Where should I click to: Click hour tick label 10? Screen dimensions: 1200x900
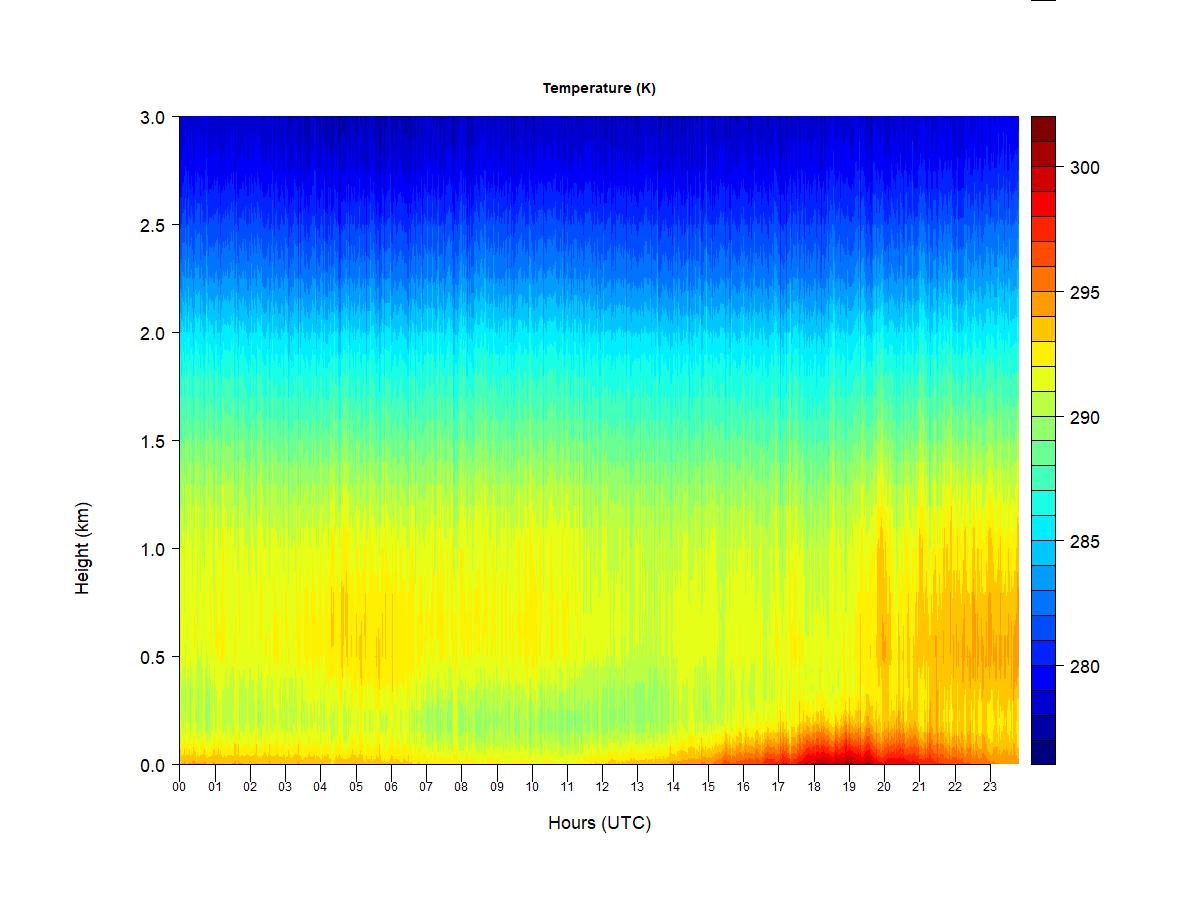pos(532,787)
